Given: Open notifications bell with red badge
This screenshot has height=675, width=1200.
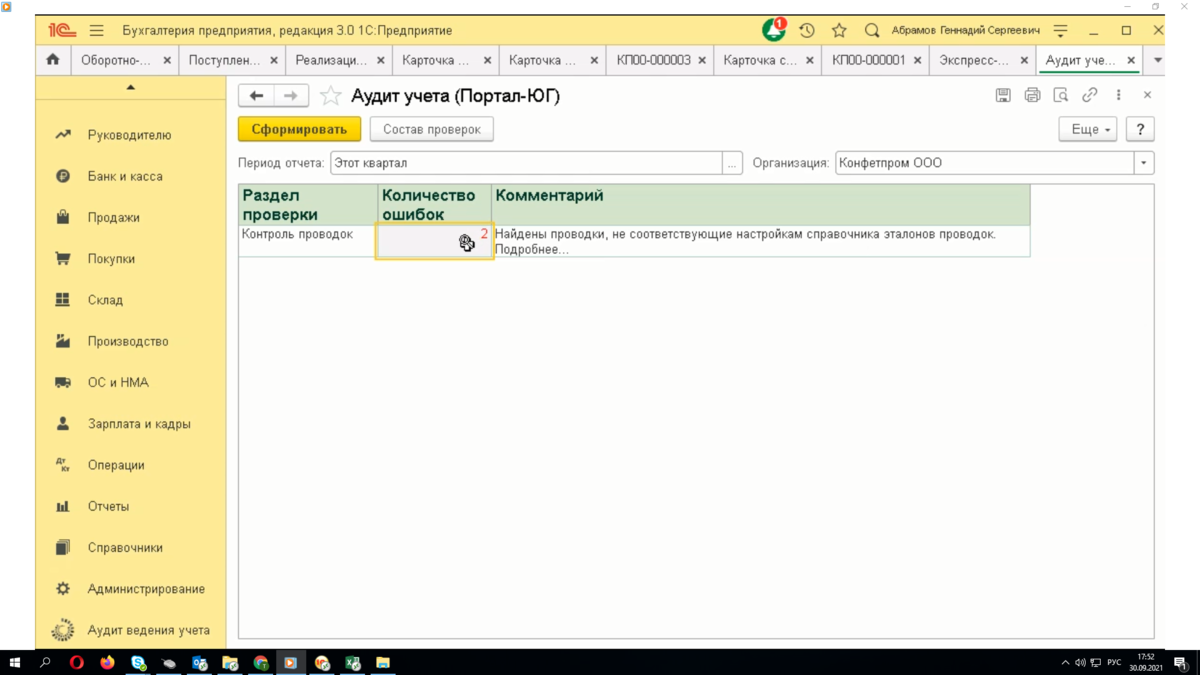Looking at the screenshot, I should [774, 30].
